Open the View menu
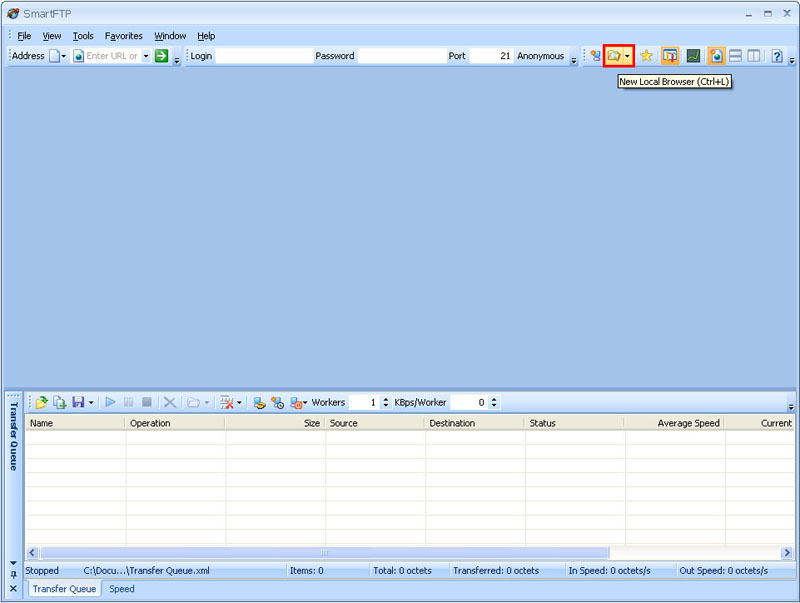The width and height of the screenshot is (800, 603). pos(52,36)
